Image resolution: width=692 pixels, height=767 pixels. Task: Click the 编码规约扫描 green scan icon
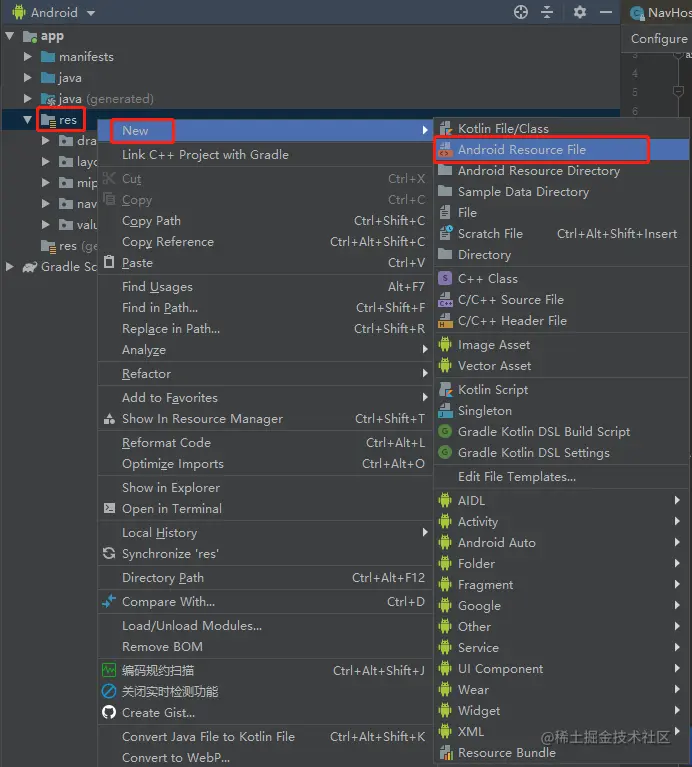[109, 670]
